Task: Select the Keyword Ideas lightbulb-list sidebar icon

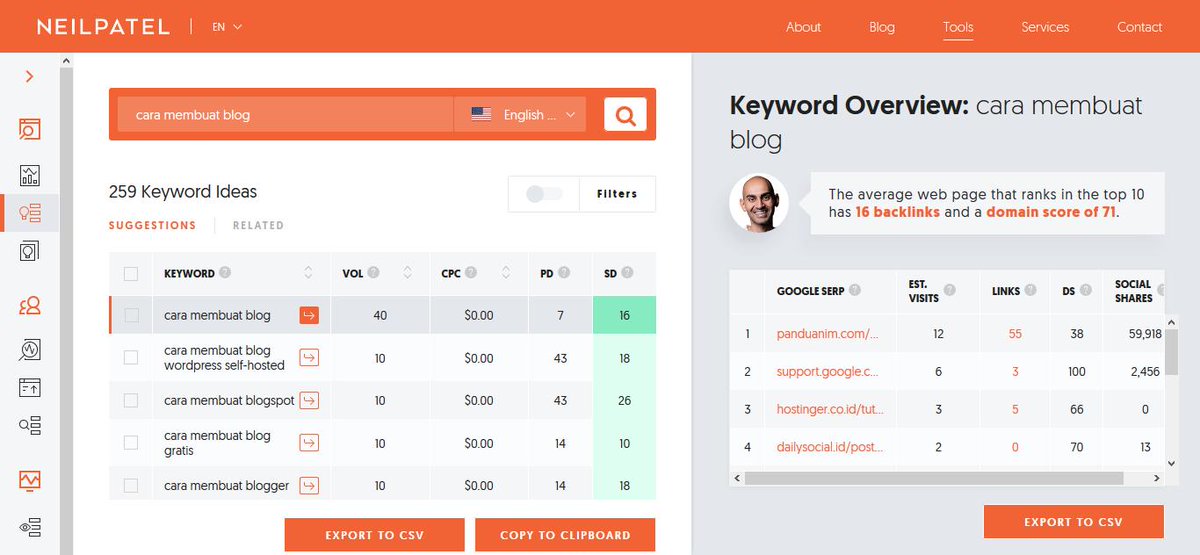Action: [29, 212]
